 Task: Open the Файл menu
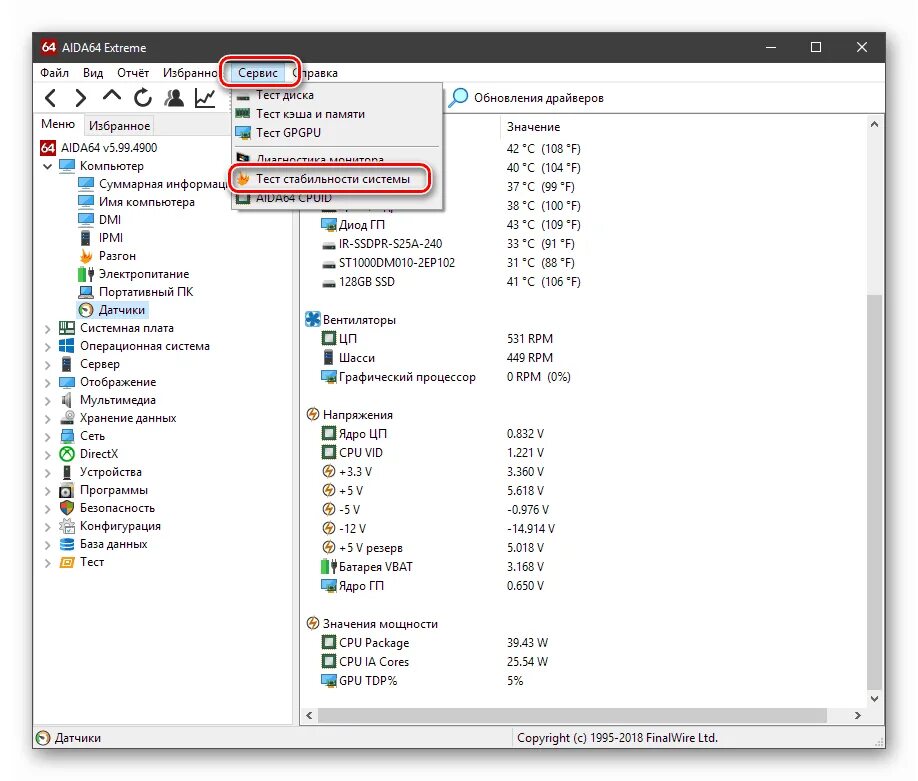tap(54, 73)
